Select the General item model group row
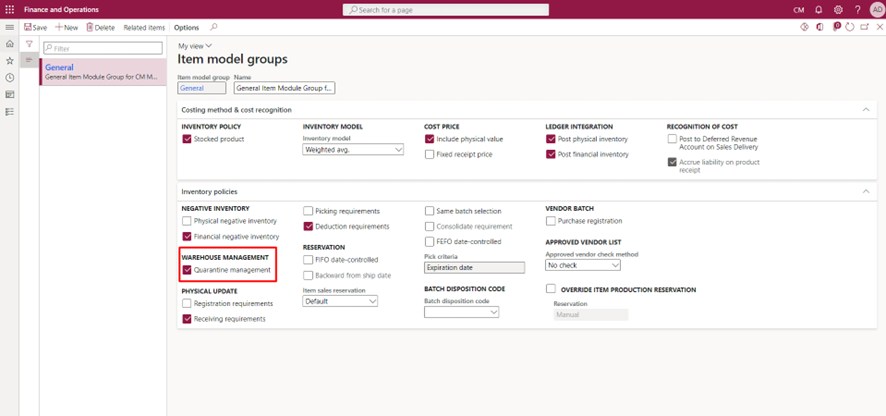This screenshot has height=416, width=886. click(103, 72)
